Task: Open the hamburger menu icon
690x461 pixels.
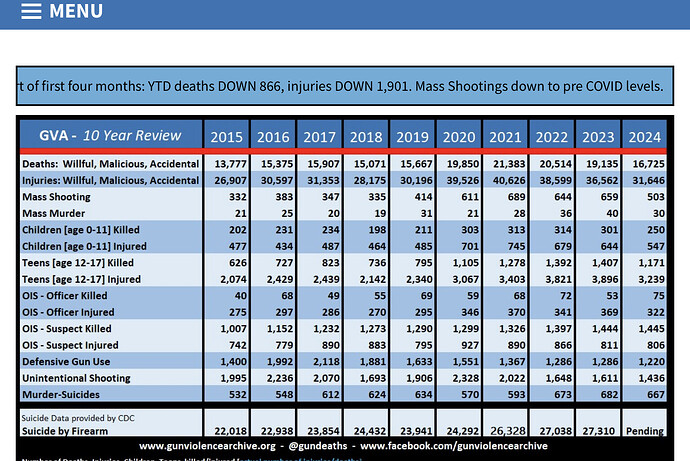Action: point(31,11)
